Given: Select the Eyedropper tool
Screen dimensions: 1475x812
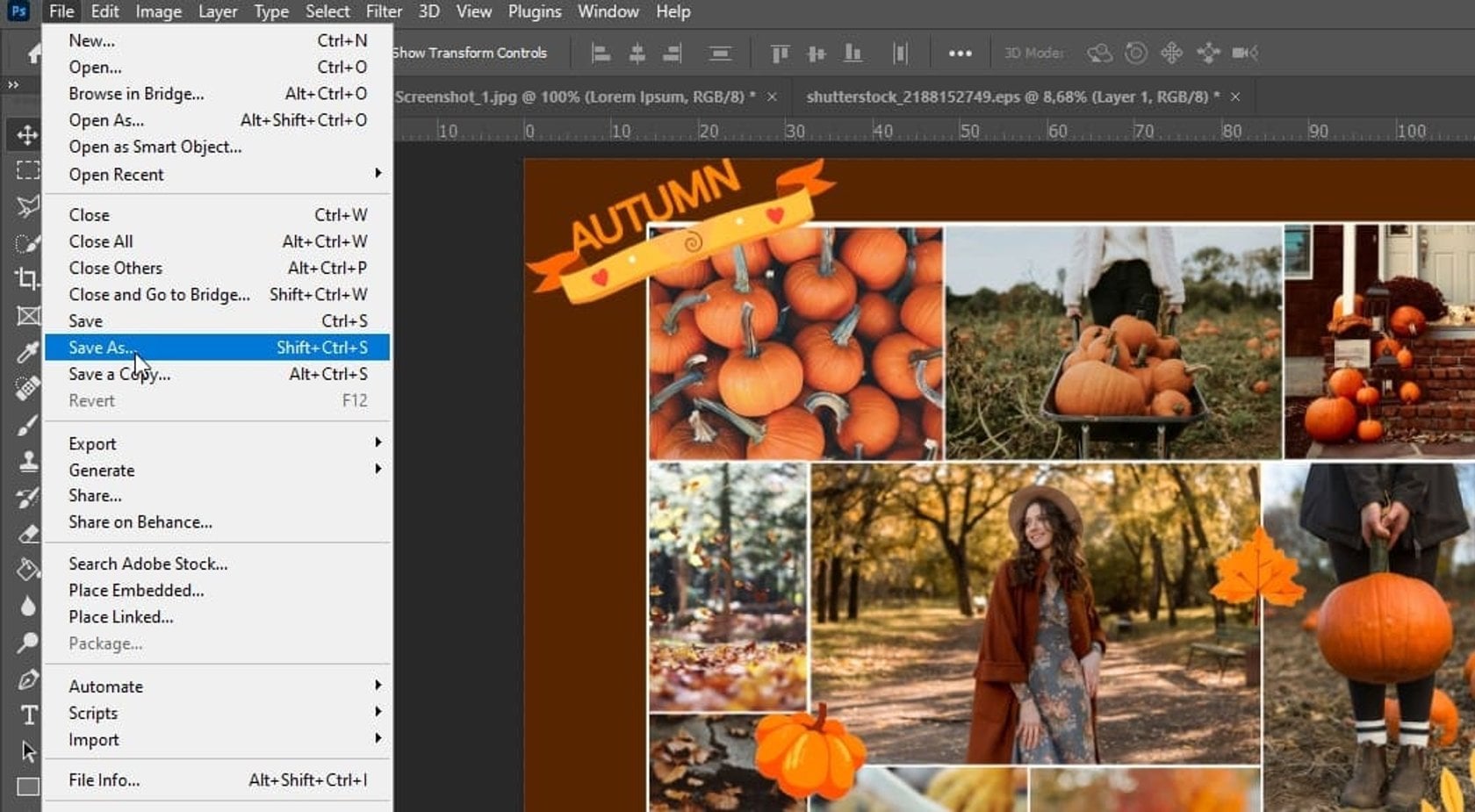Looking at the screenshot, I should pos(27,352).
